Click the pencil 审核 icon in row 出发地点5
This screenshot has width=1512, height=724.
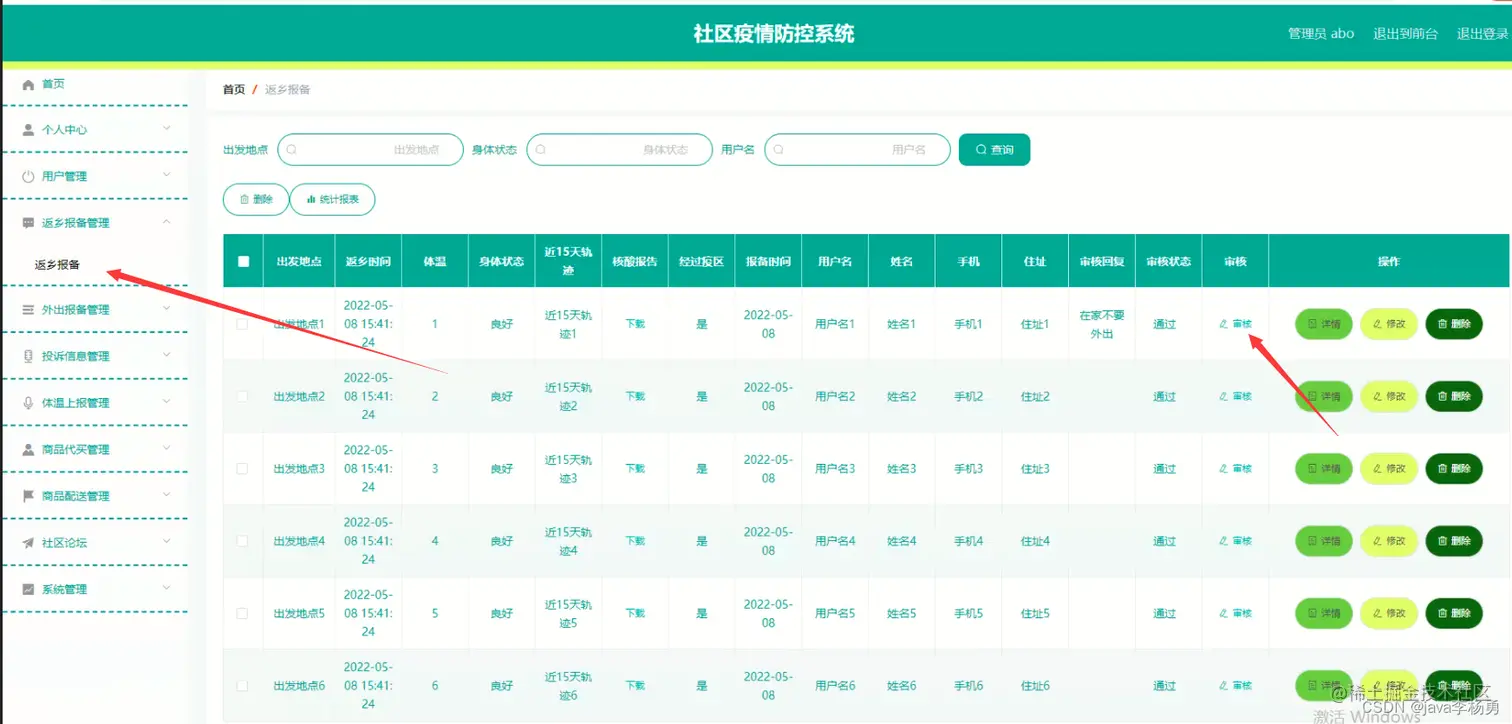pos(1224,613)
